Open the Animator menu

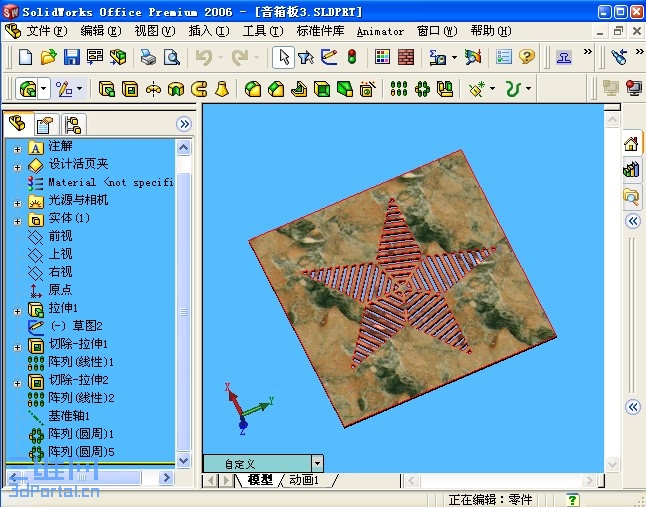(380, 31)
